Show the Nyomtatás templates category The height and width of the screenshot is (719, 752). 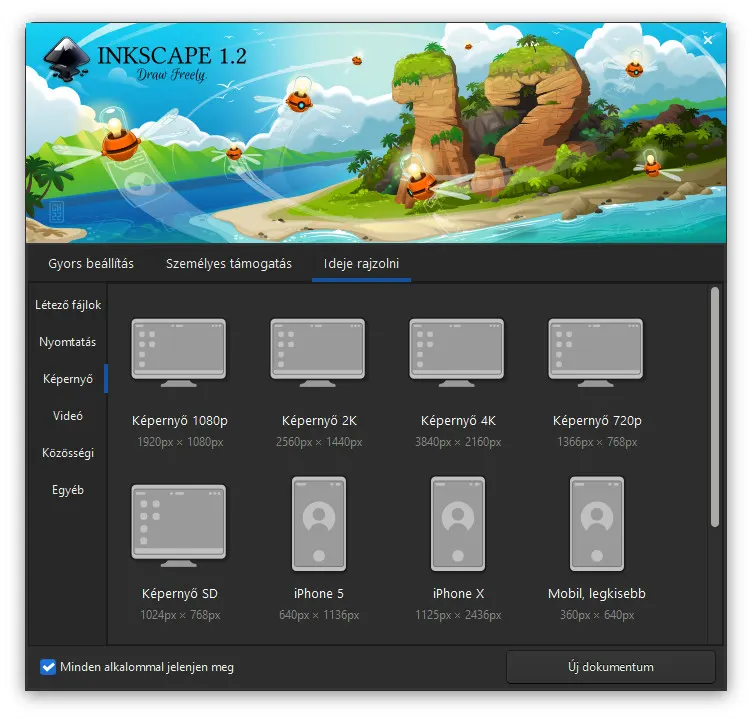point(67,342)
